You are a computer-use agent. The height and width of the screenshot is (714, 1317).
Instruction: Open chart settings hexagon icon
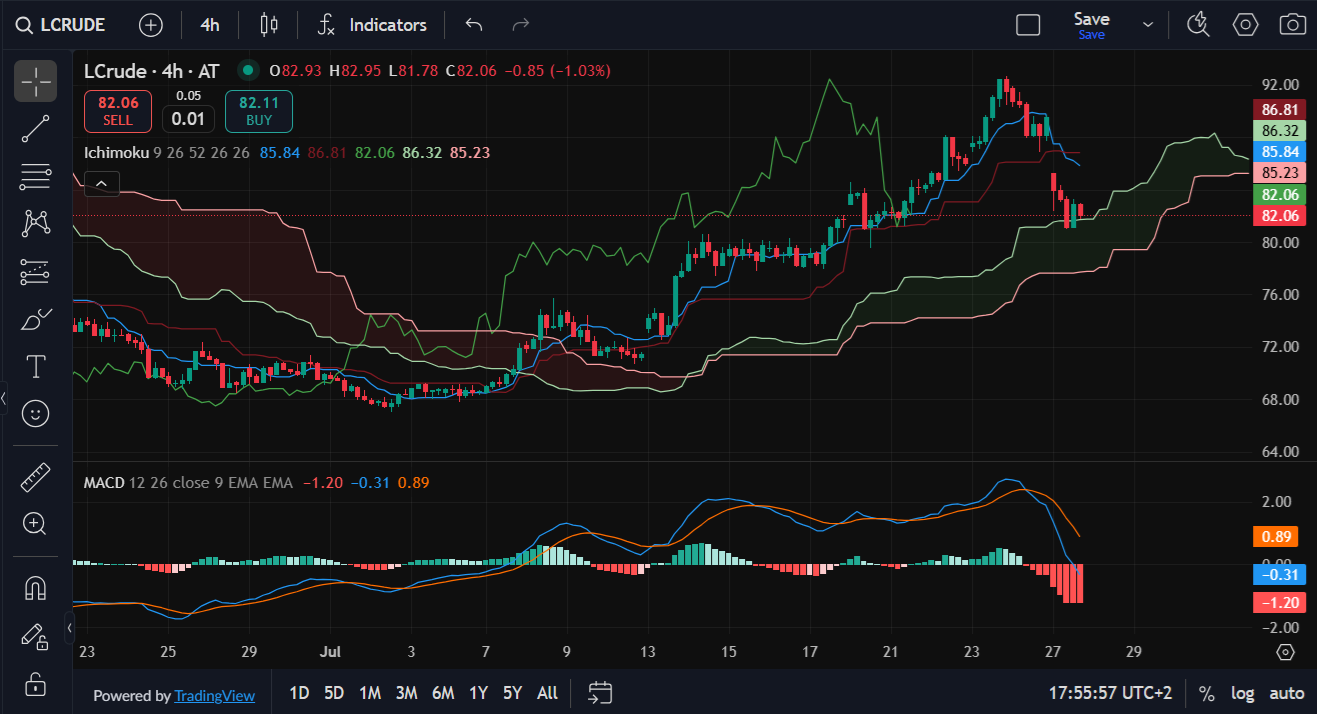pyautogui.click(x=1245, y=25)
